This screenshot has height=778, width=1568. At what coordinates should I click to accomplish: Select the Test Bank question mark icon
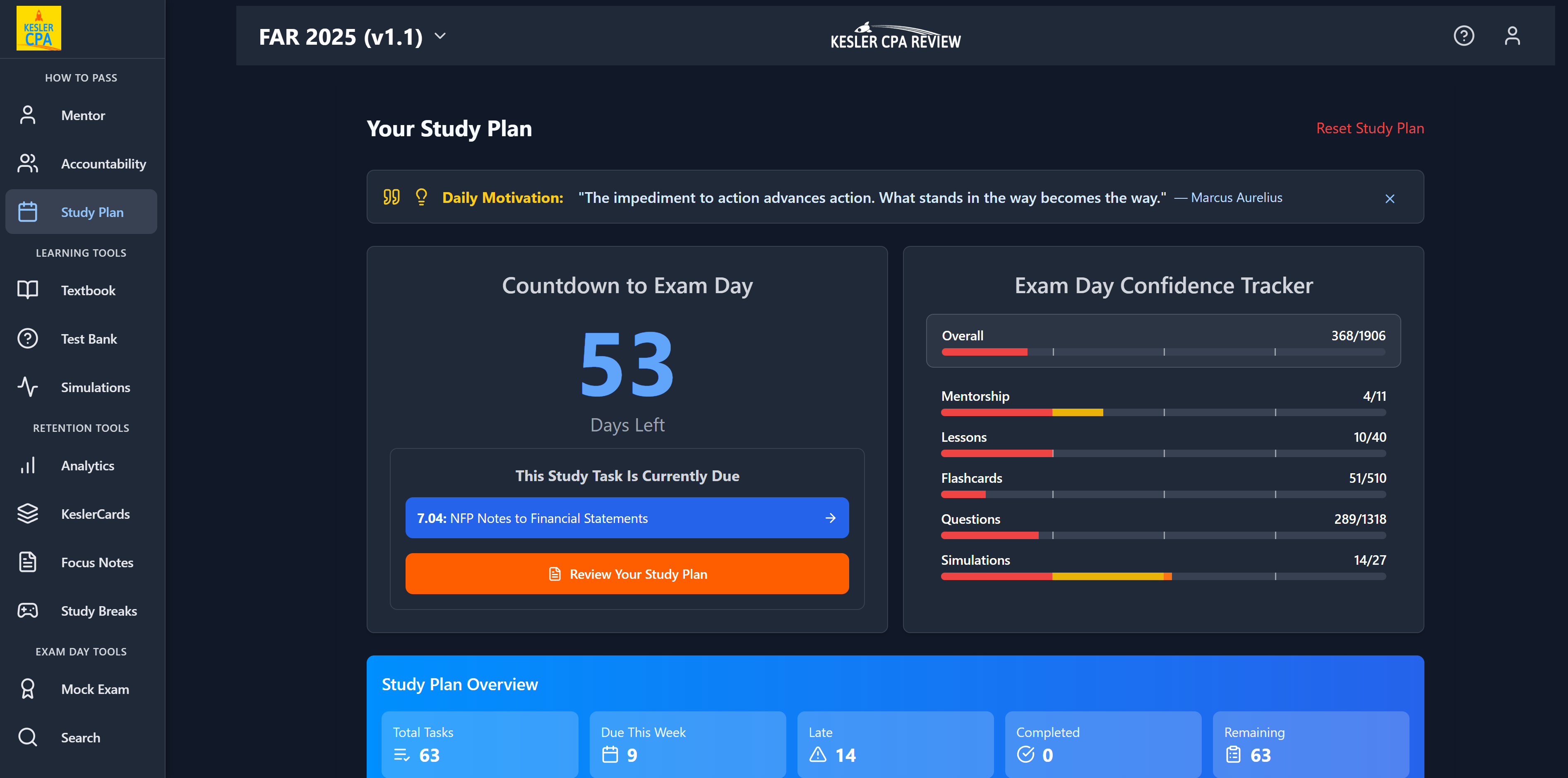[27, 338]
